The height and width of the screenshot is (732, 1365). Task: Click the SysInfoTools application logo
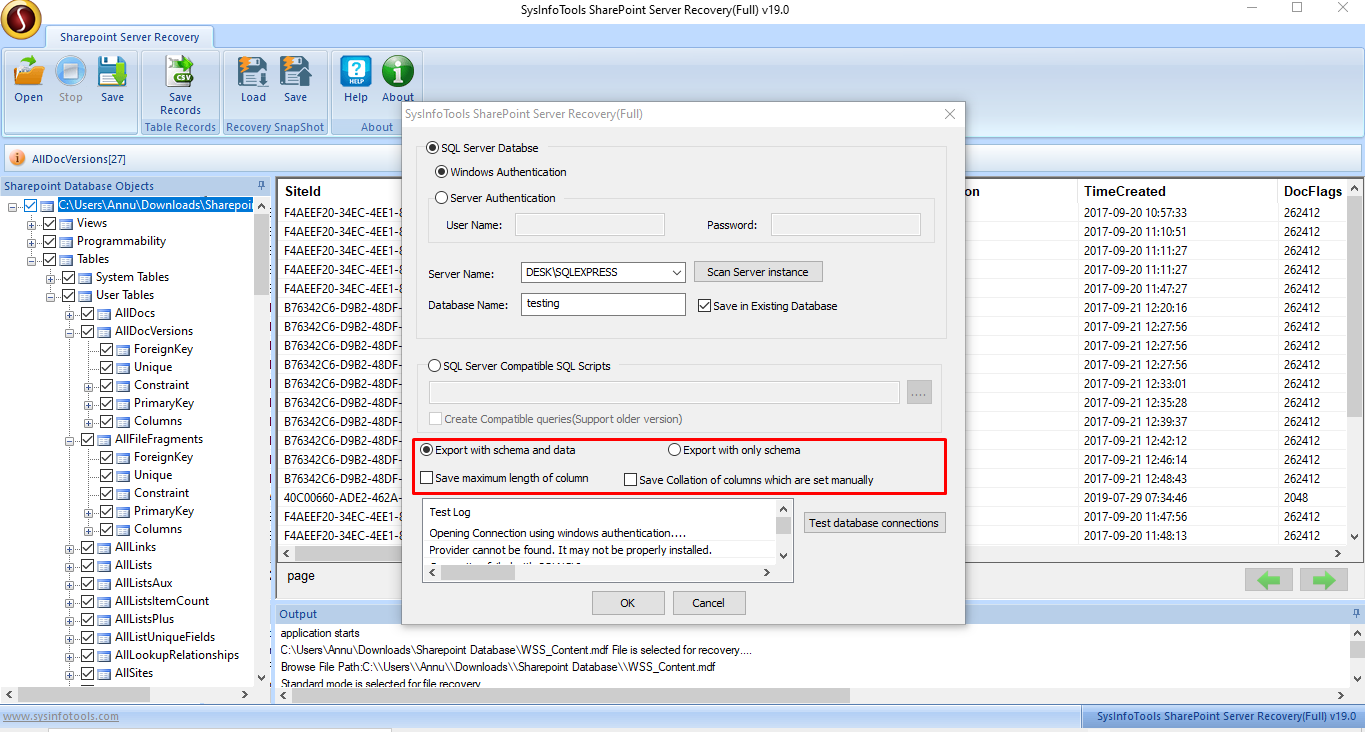(22, 20)
